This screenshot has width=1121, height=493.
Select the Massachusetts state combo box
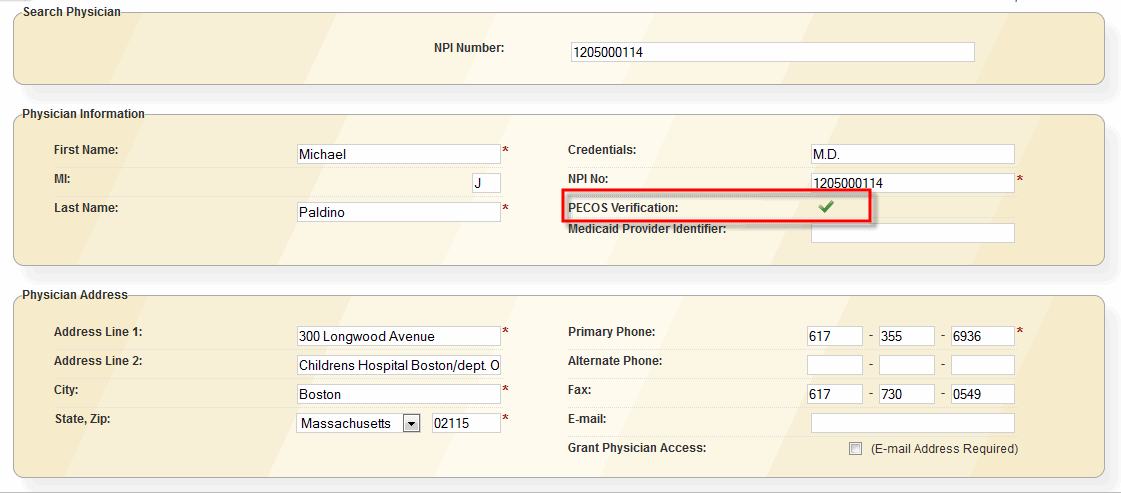(358, 424)
